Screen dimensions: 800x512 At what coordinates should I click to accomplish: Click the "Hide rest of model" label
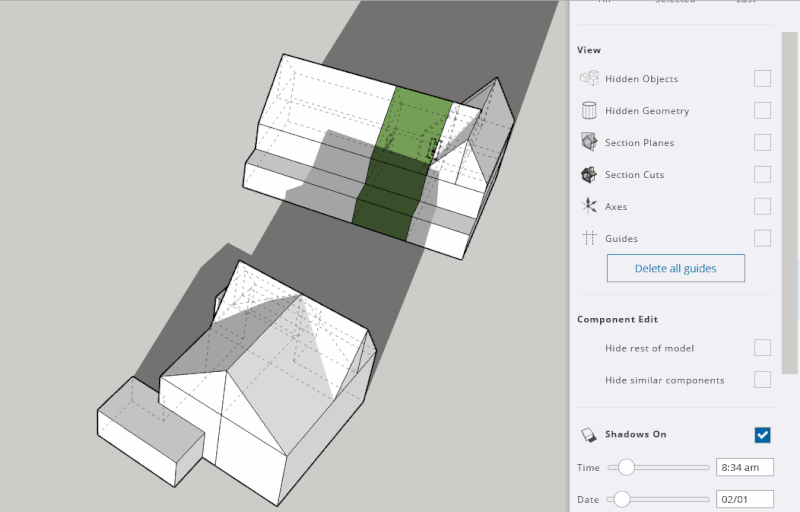pos(649,348)
